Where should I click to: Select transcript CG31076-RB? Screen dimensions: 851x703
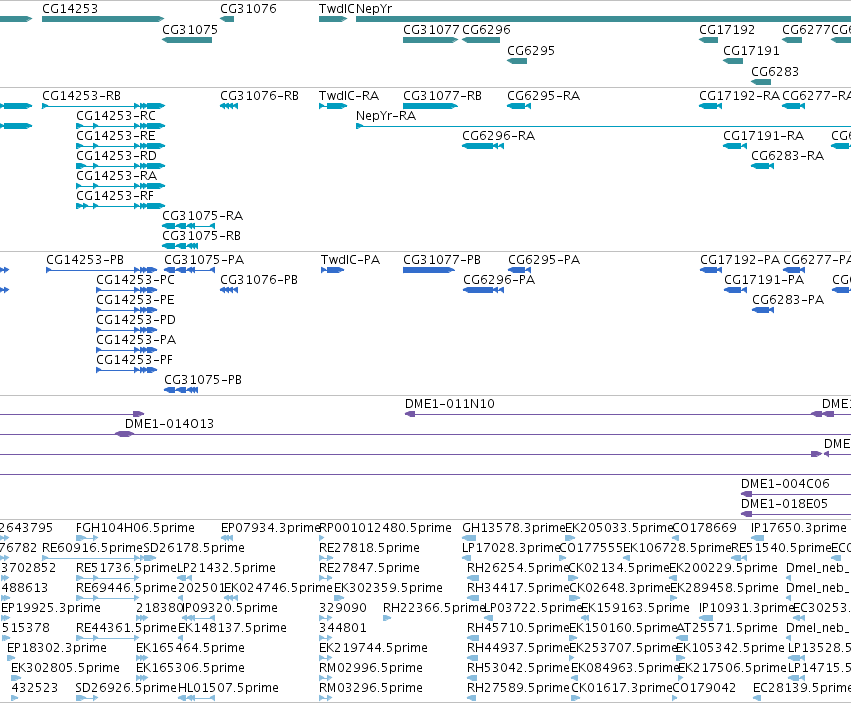click(x=259, y=96)
